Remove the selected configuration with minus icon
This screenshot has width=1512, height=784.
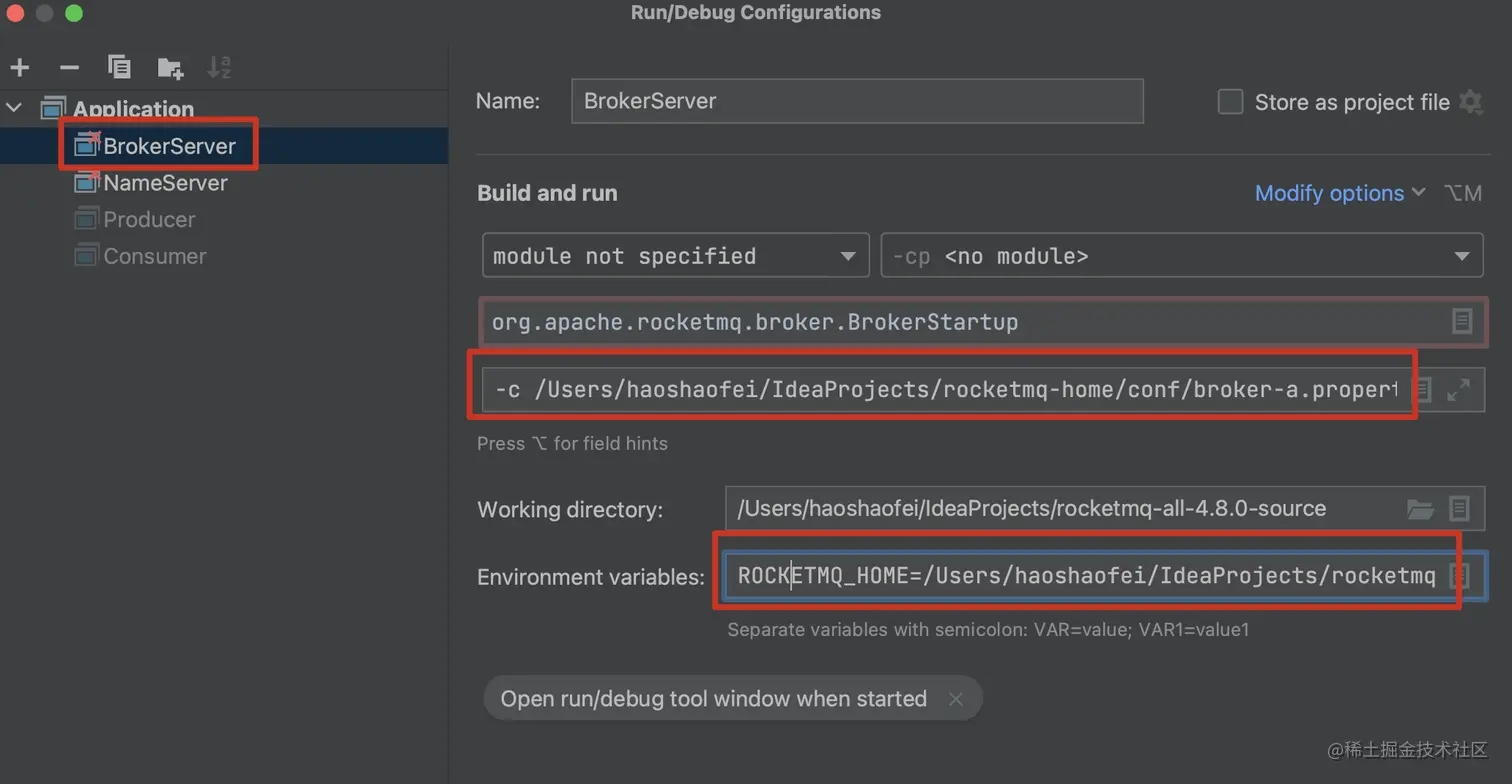(x=69, y=68)
